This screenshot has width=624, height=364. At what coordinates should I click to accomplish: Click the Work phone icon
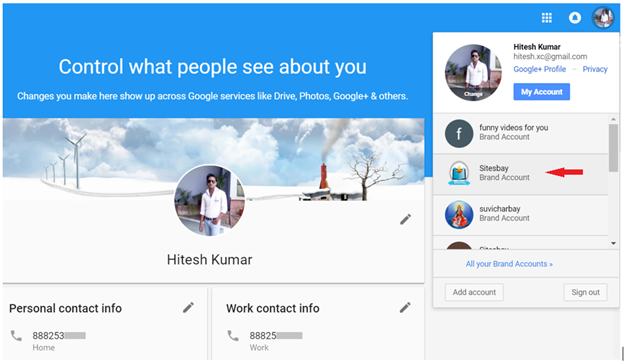(233, 336)
